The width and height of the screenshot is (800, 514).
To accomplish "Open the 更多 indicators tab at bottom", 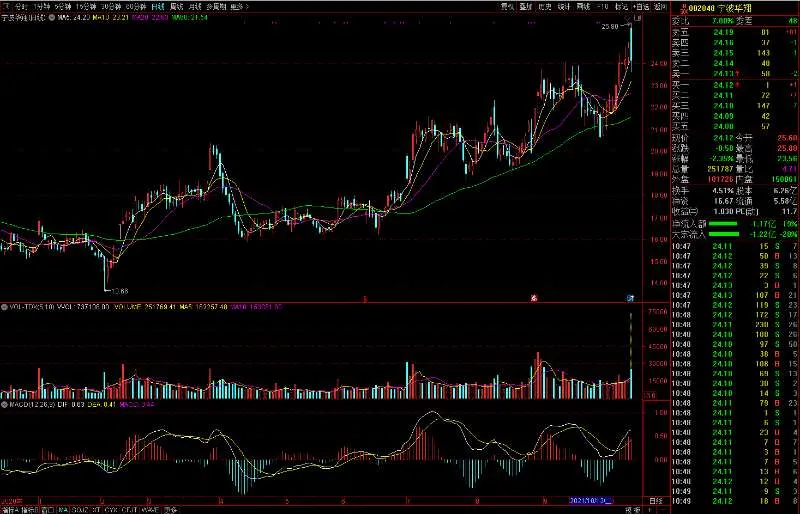I will point(171,510).
